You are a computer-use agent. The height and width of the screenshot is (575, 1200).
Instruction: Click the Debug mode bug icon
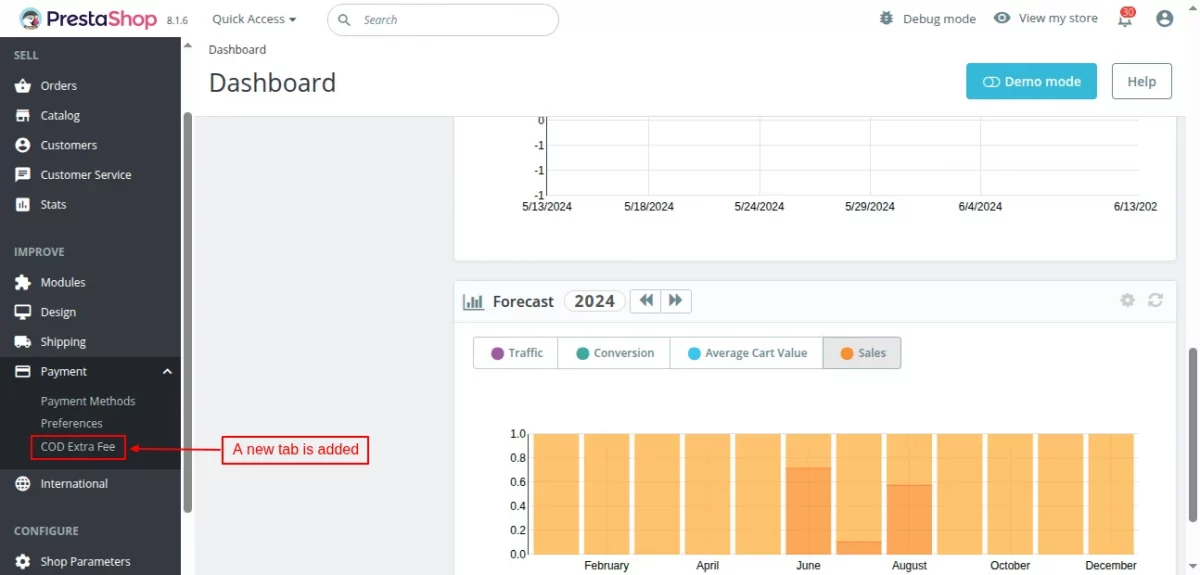click(x=886, y=18)
